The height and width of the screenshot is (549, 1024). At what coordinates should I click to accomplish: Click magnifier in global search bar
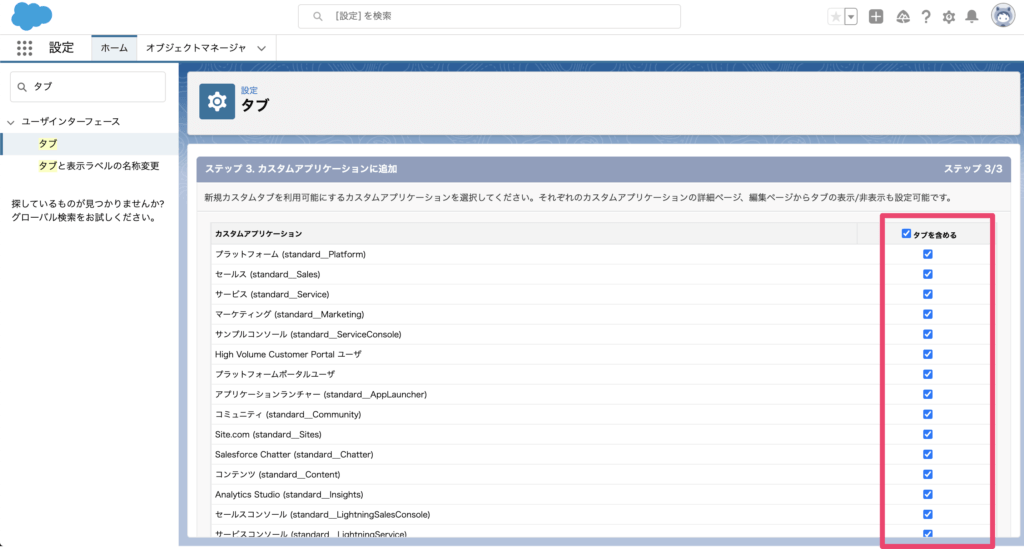(x=317, y=16)
